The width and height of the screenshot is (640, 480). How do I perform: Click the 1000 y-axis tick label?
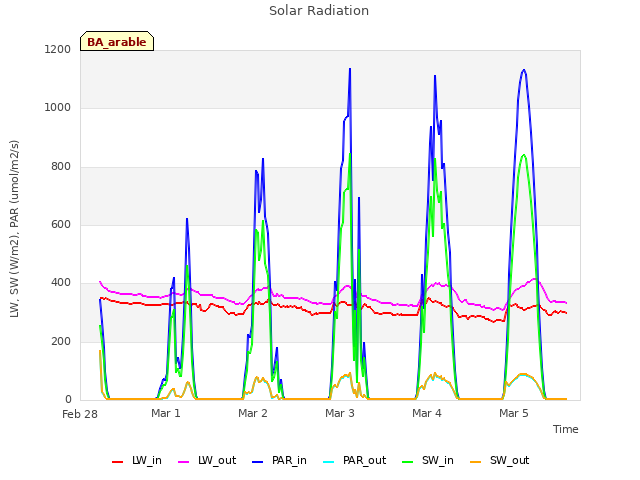click(58, 108)
